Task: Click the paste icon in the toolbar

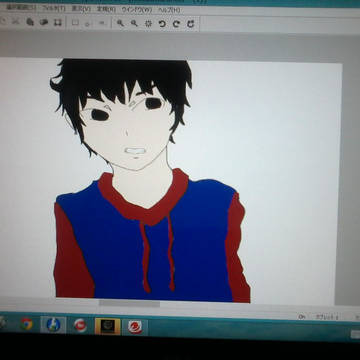Action: [44, 22]
